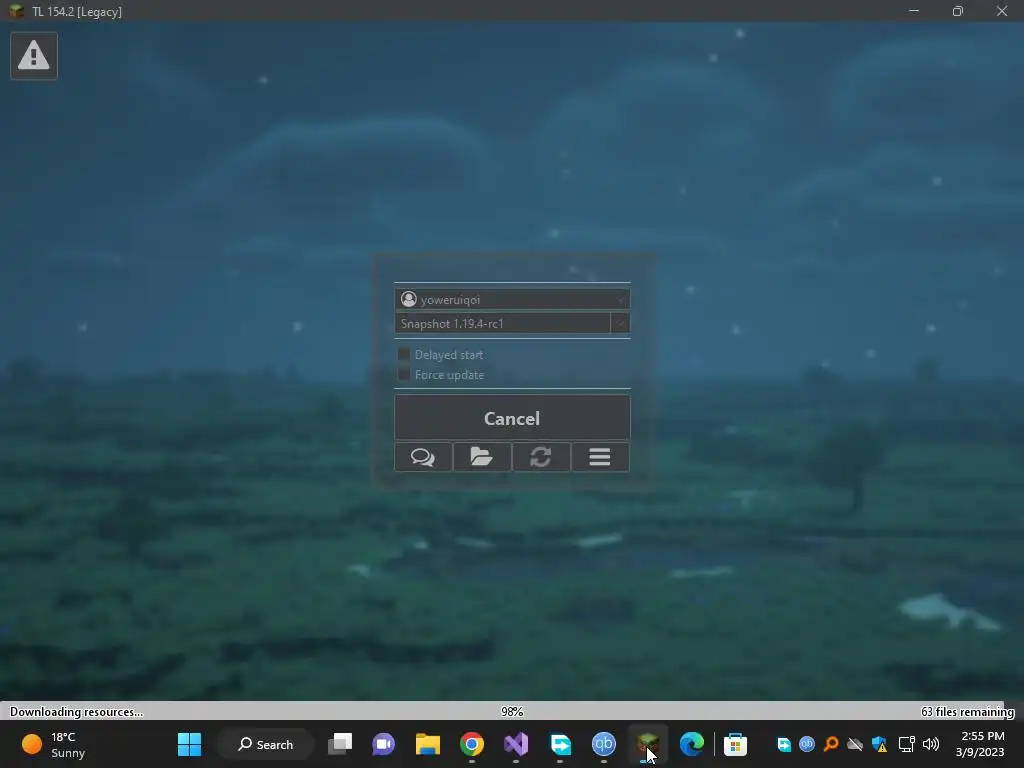Click the account avatar icon beside yoweruiqoi
This screenshot has width=1024, height=768.
(409, 299)
